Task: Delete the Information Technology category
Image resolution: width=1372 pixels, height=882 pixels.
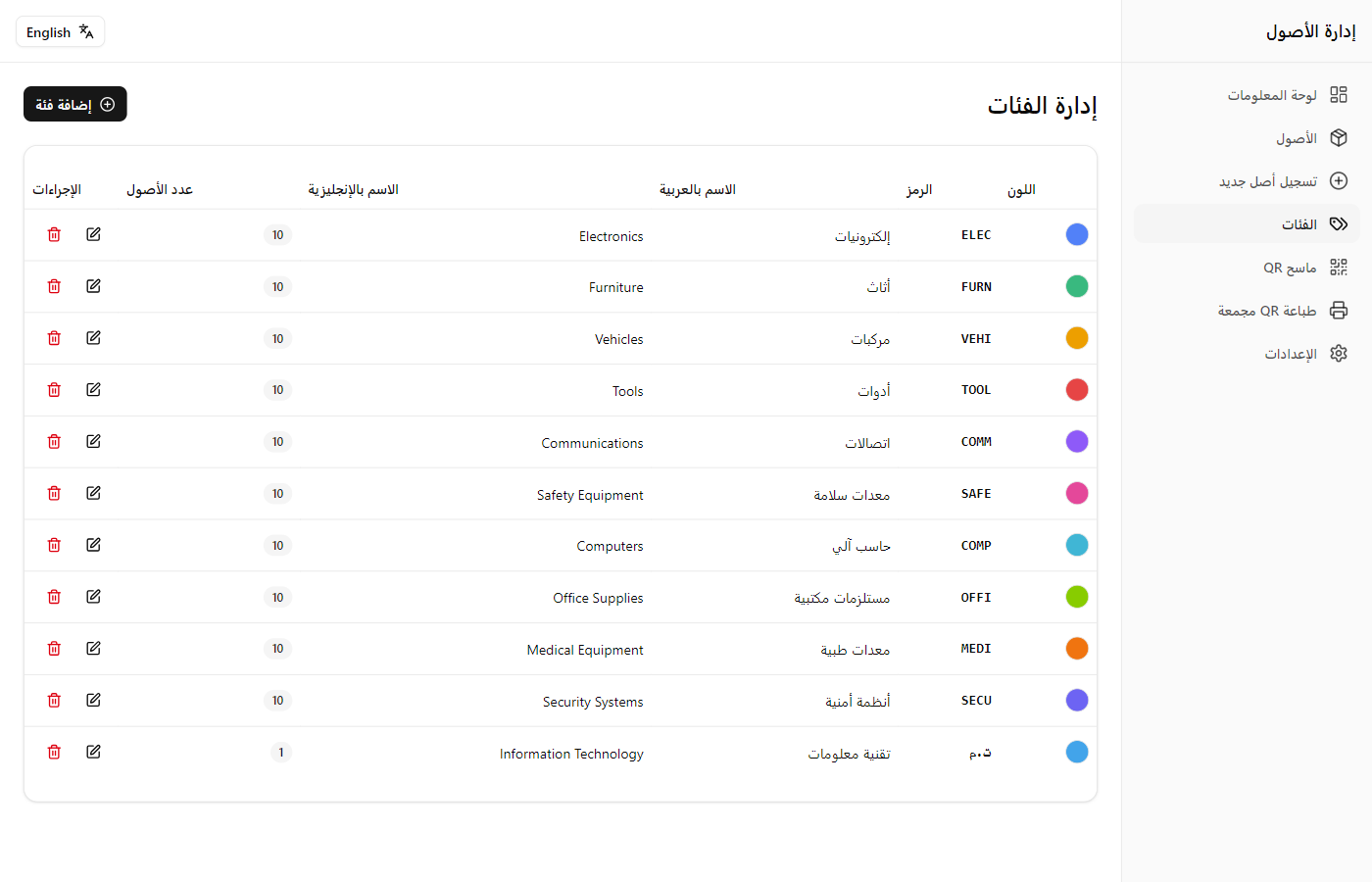Action: coord(54,752)
